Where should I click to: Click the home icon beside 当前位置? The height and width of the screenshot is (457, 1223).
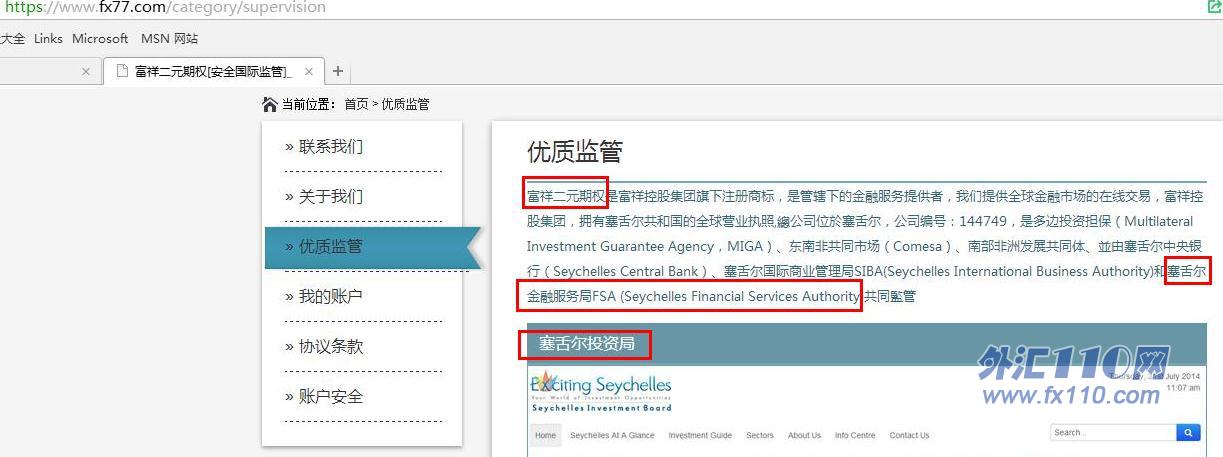[x=269, y=104]
